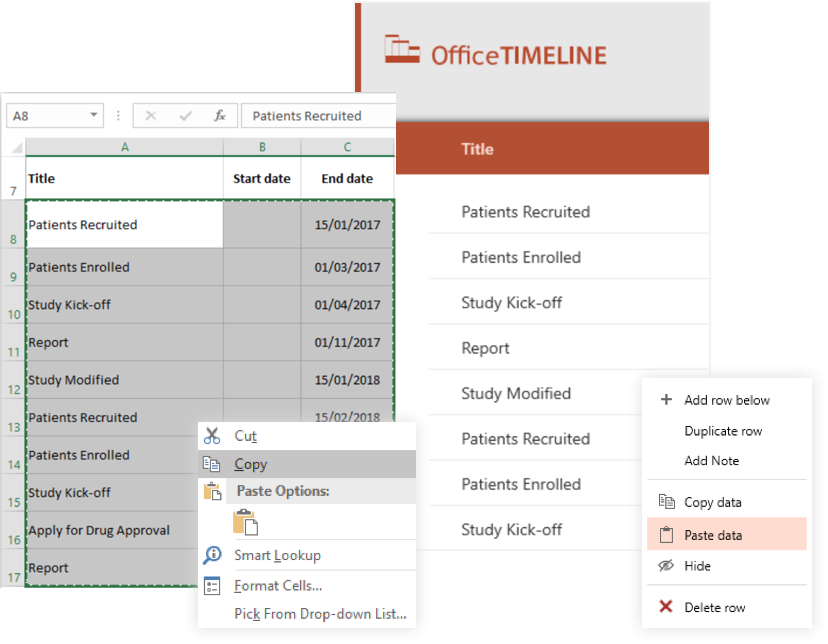Viewport: 828px width, 644px height.
Task: Choose Copy from the Excel context menu
Action: click(307, 464)
